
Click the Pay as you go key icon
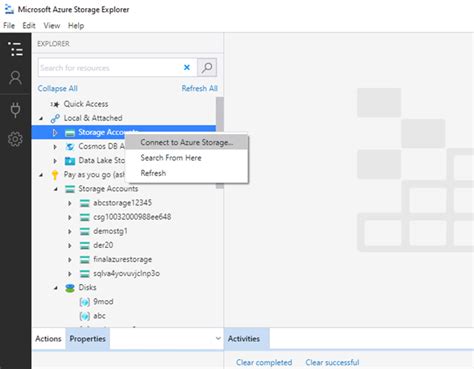coord(55,175)
